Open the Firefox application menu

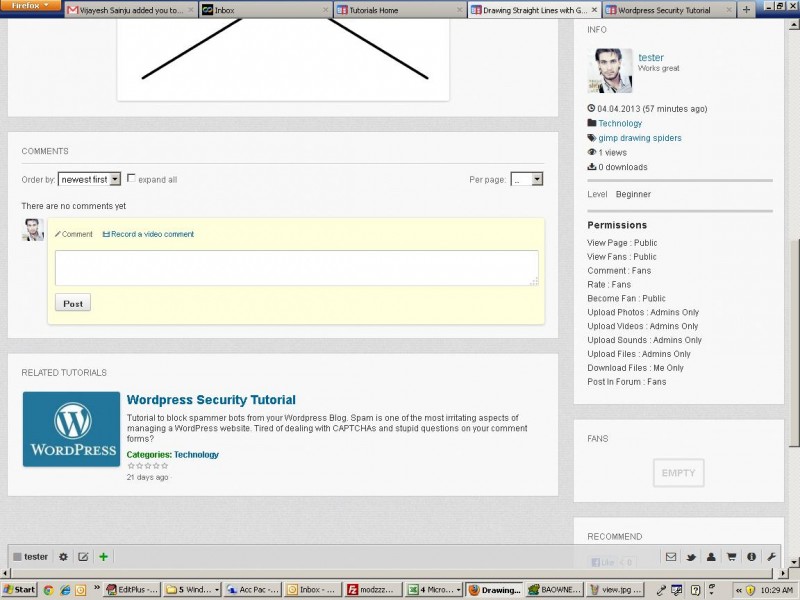click(31, 6)
